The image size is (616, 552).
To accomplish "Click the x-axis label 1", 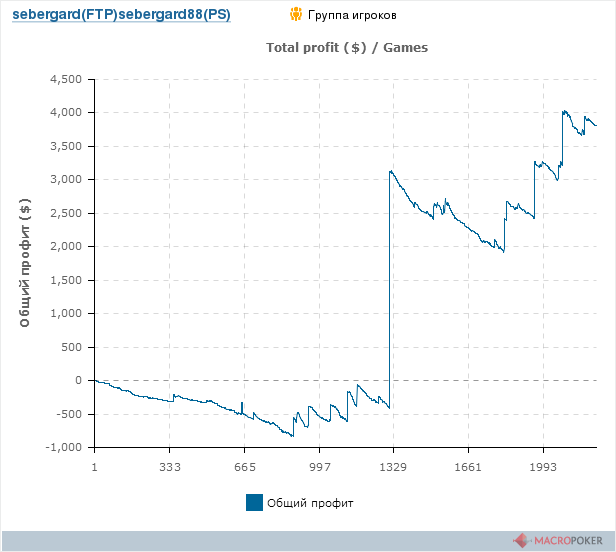I will tap(94, 467).
